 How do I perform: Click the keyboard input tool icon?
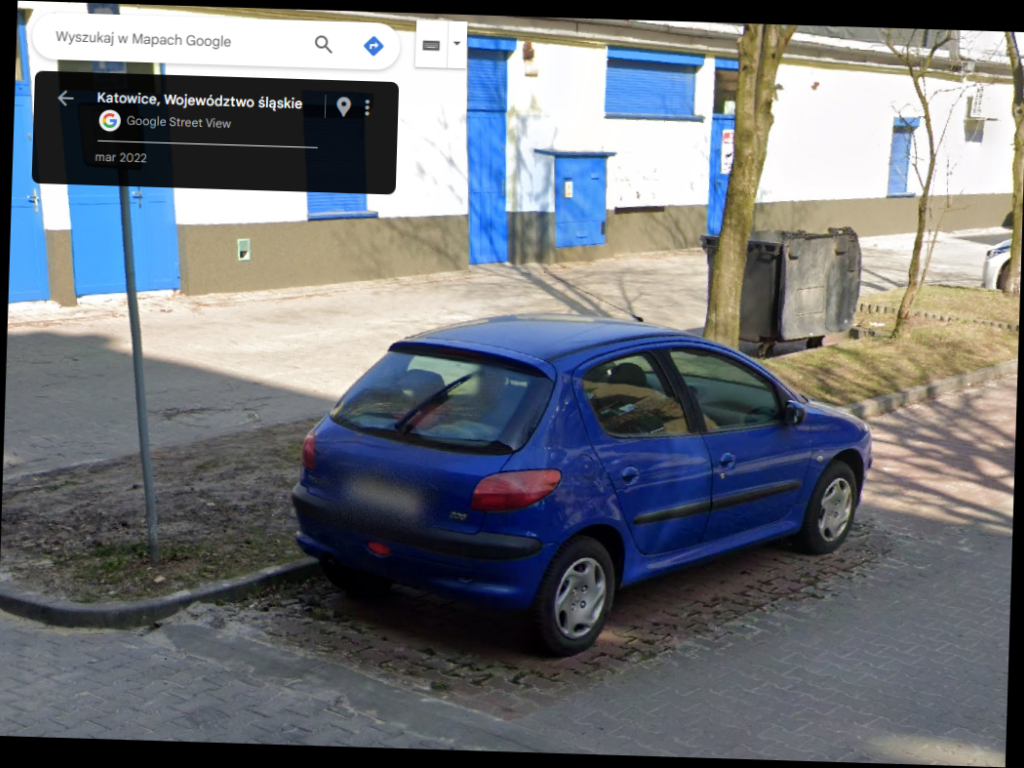[x=432, y=45]
